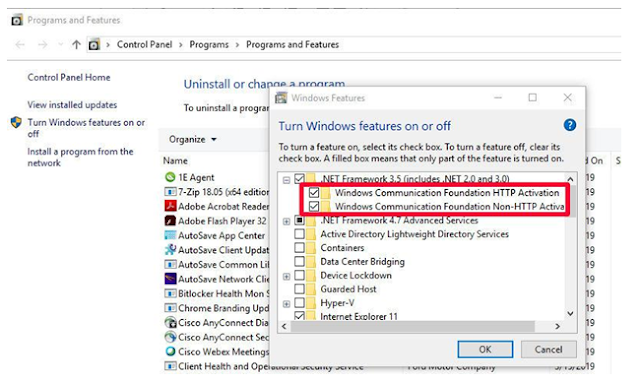Click the AutoSave Client Update icon

(x=170, y=250)
